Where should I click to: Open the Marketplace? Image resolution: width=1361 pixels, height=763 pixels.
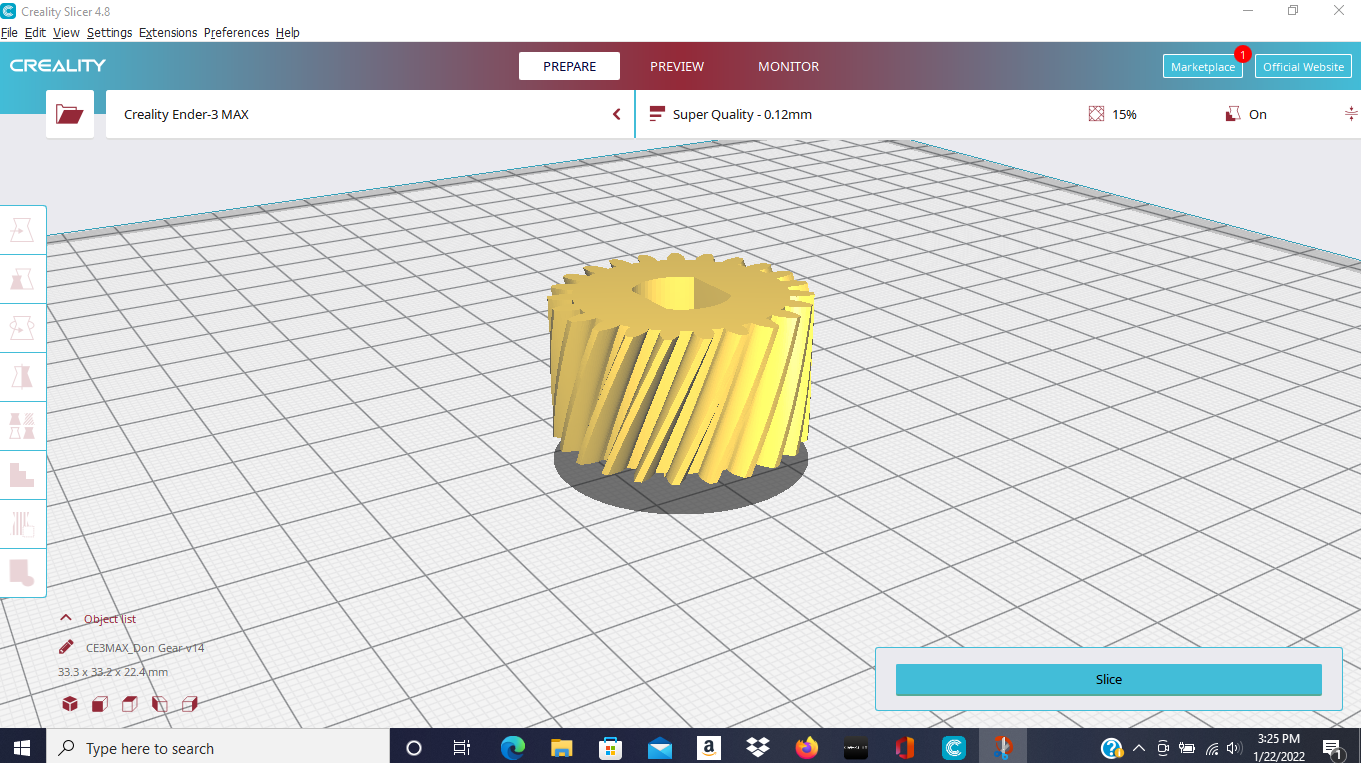point(1203,66)
